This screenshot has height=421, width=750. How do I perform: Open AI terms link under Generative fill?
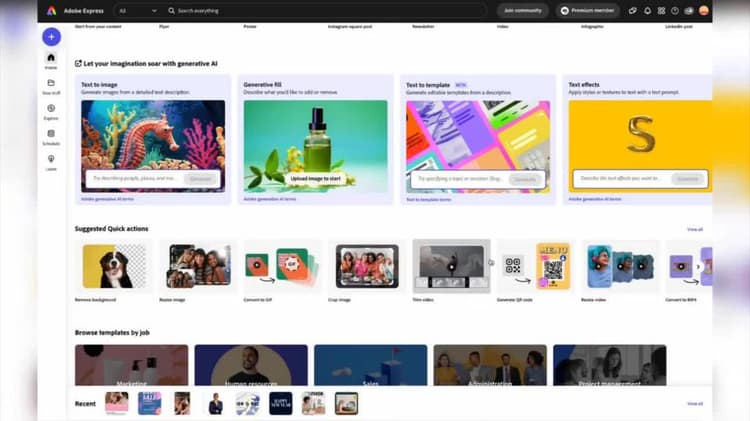270,199
